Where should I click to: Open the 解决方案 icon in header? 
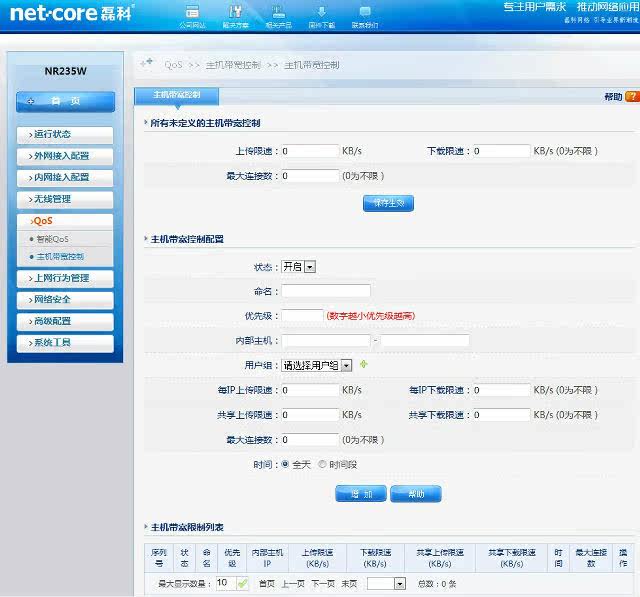point(236,14)
